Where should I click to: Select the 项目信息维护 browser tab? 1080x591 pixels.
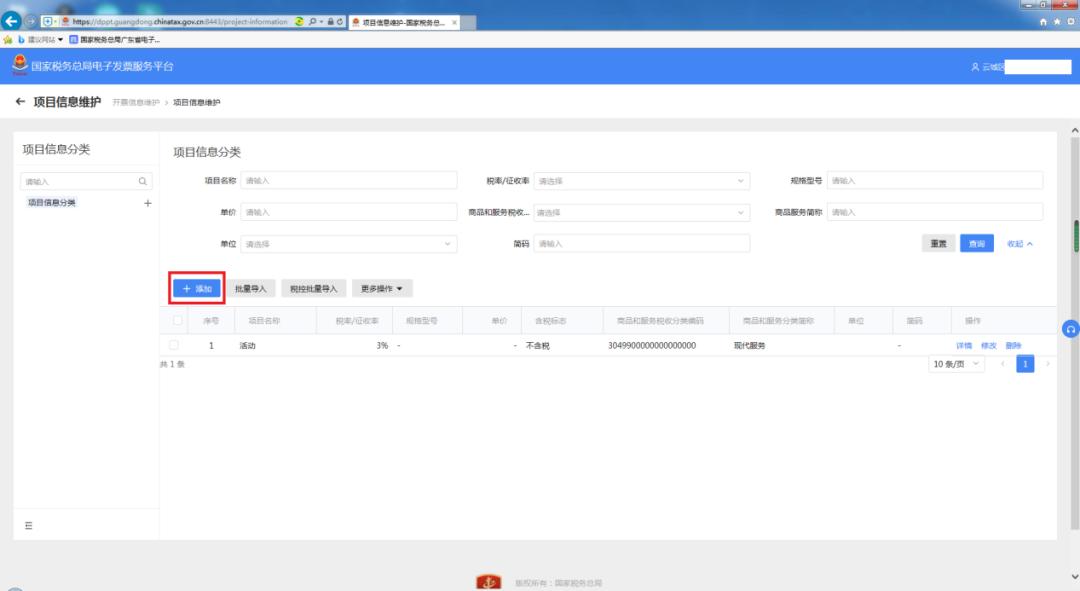click(403, 23)
